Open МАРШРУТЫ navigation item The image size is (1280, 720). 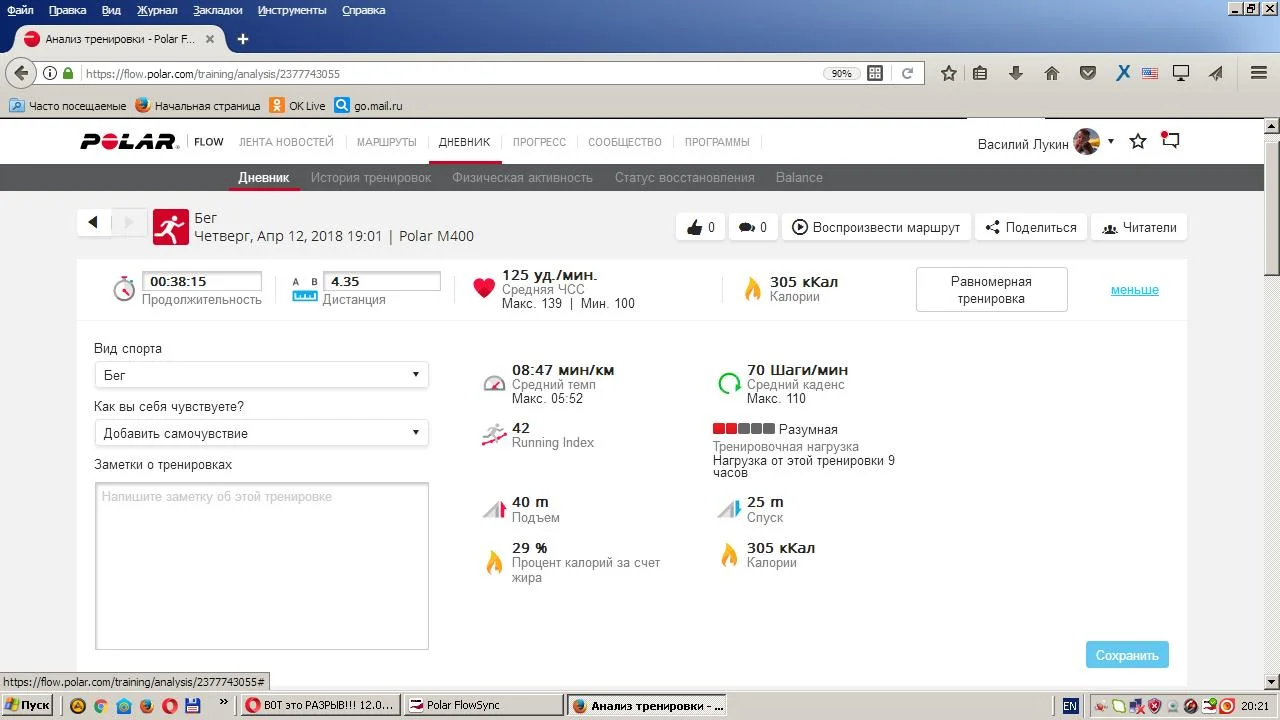386,142
